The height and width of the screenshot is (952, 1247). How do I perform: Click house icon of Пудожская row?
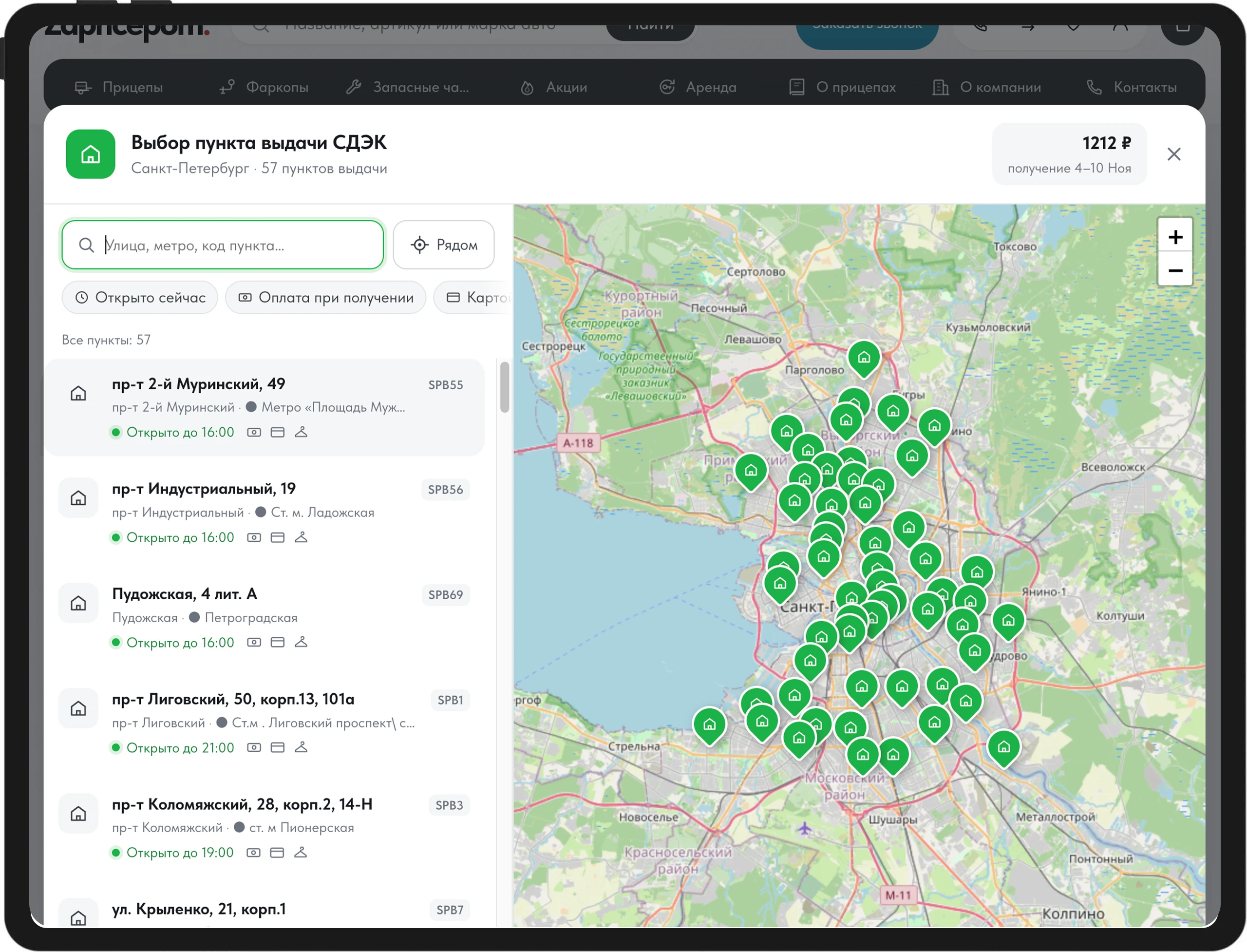pyautogui.click(x=78, y=603)
